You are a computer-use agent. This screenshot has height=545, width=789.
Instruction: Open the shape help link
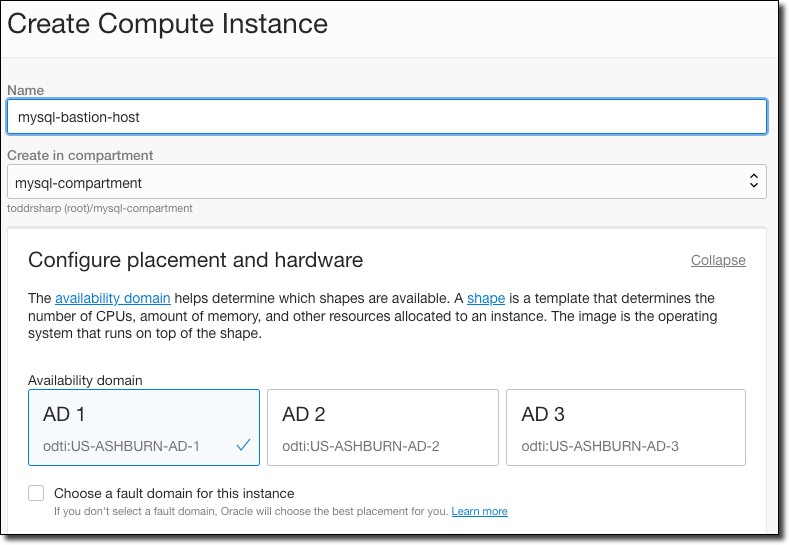pos(485,298)
